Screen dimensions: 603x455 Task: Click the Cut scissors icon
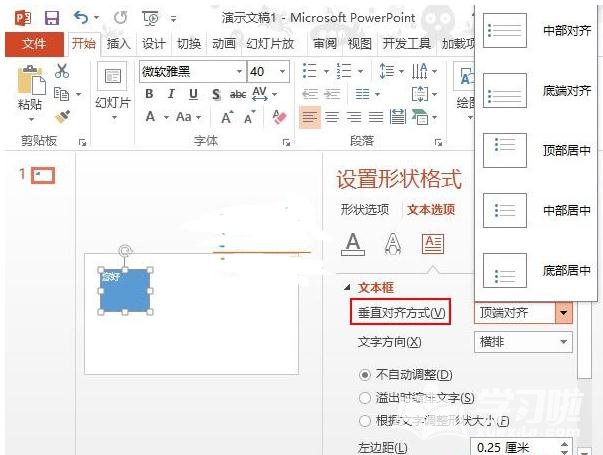(x=62, y=71)
